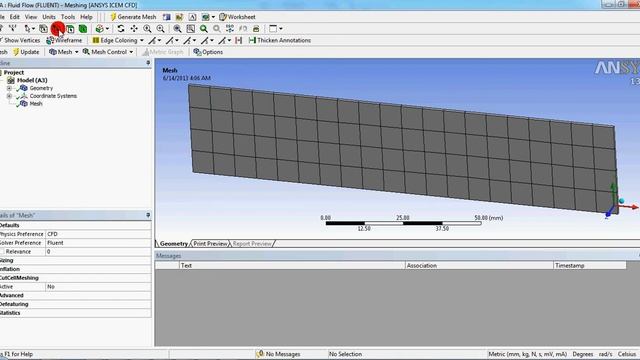The image size is (640, 360).
Task: Click the cyan isometric ball on the triad
Action: click(622, 201)
